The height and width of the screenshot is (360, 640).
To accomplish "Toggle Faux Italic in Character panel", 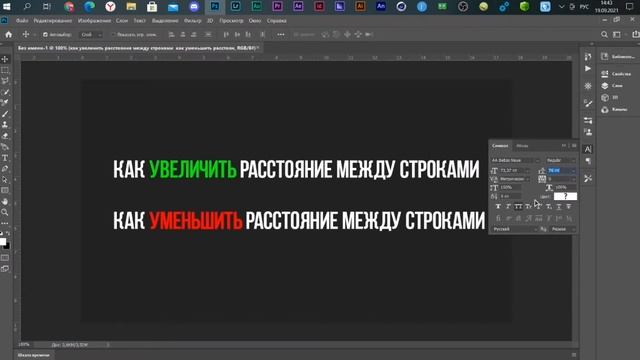I will [x=508, y=207].
